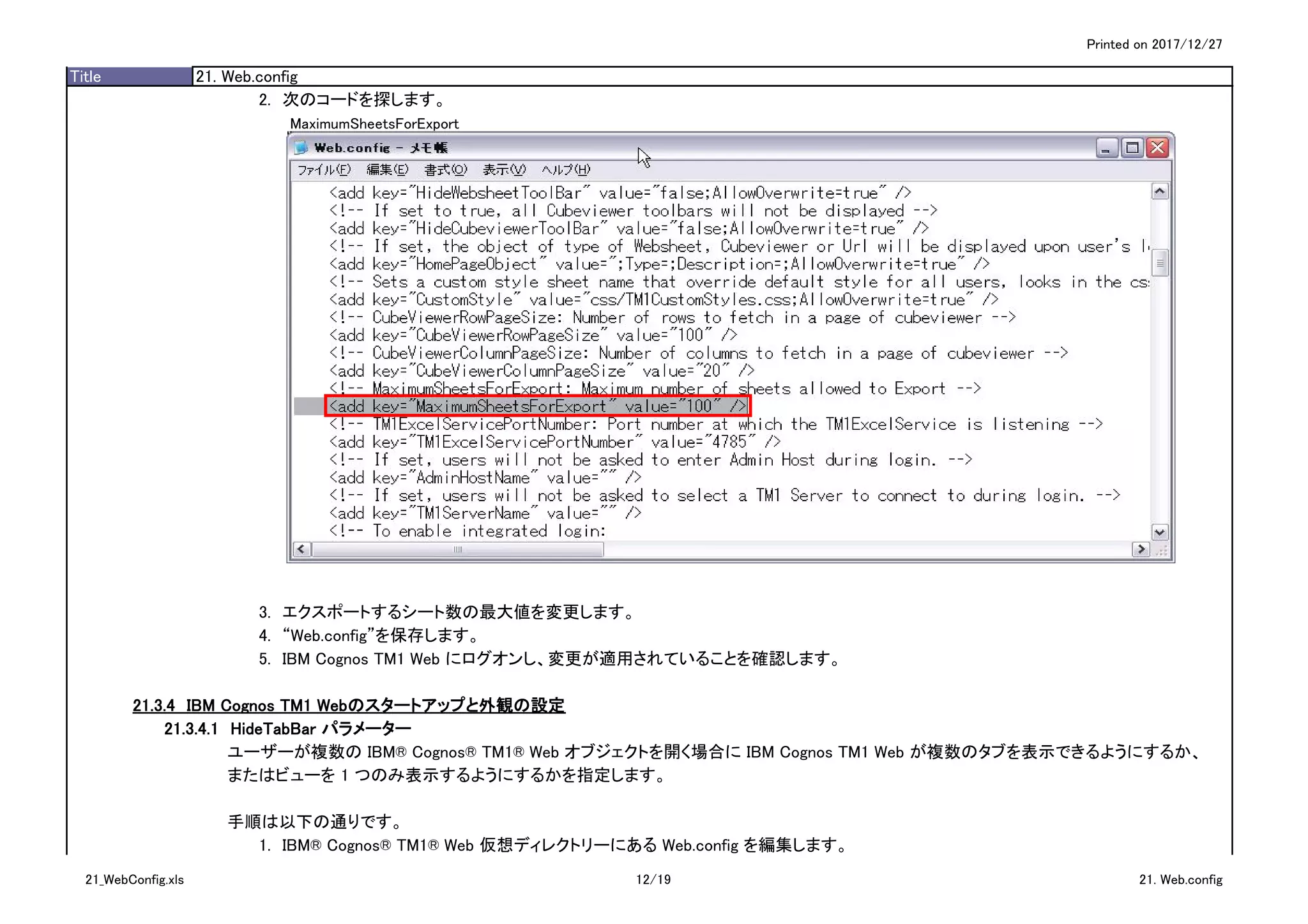Open the 書式(O) menu

click(446, 170)
